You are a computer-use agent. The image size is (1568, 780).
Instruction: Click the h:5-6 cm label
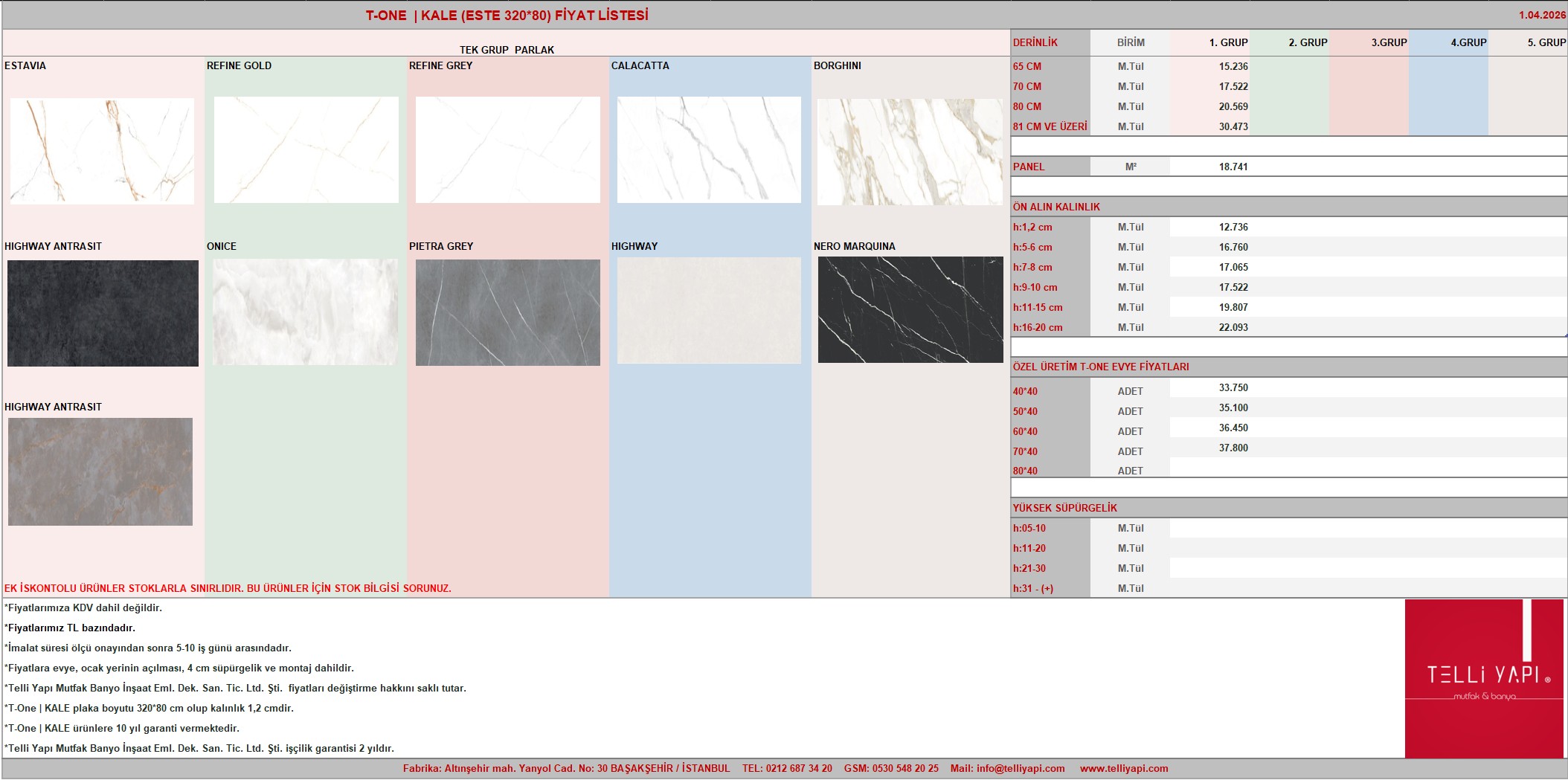[x=1032, y=247]
